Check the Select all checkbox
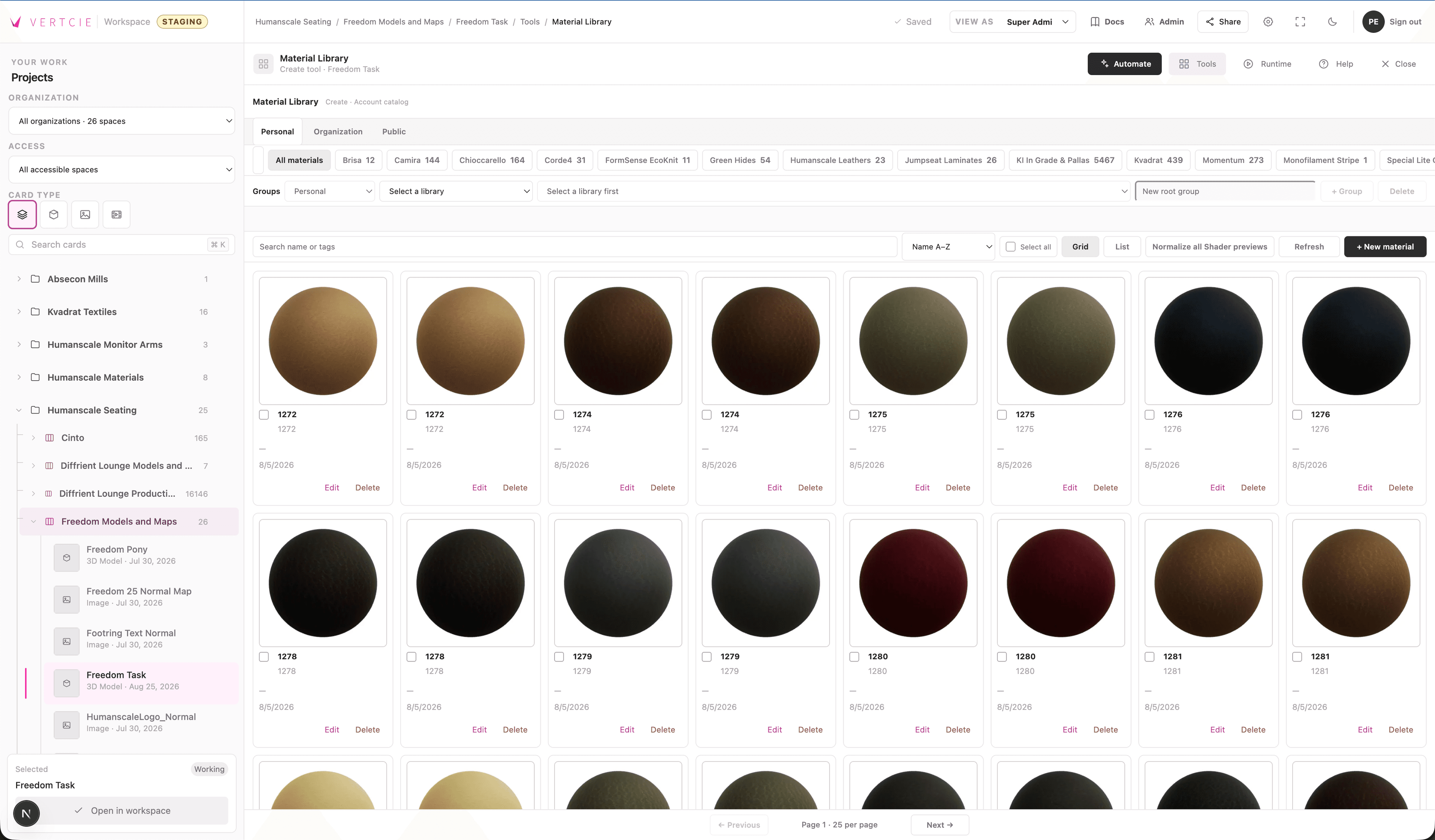Viewport: 1435px width, 840px height. [x=1010, y=247]
